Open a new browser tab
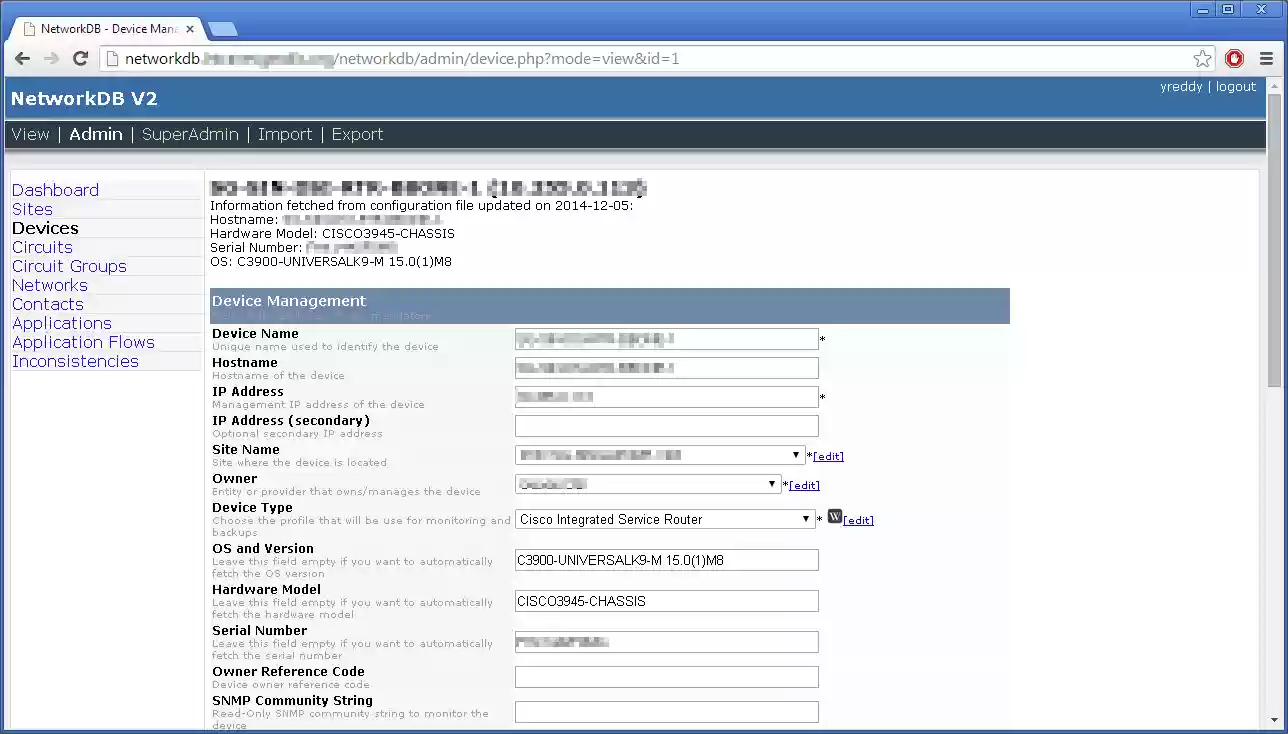The width and height of the screenshot is (1288, 734). pos(222,28)
